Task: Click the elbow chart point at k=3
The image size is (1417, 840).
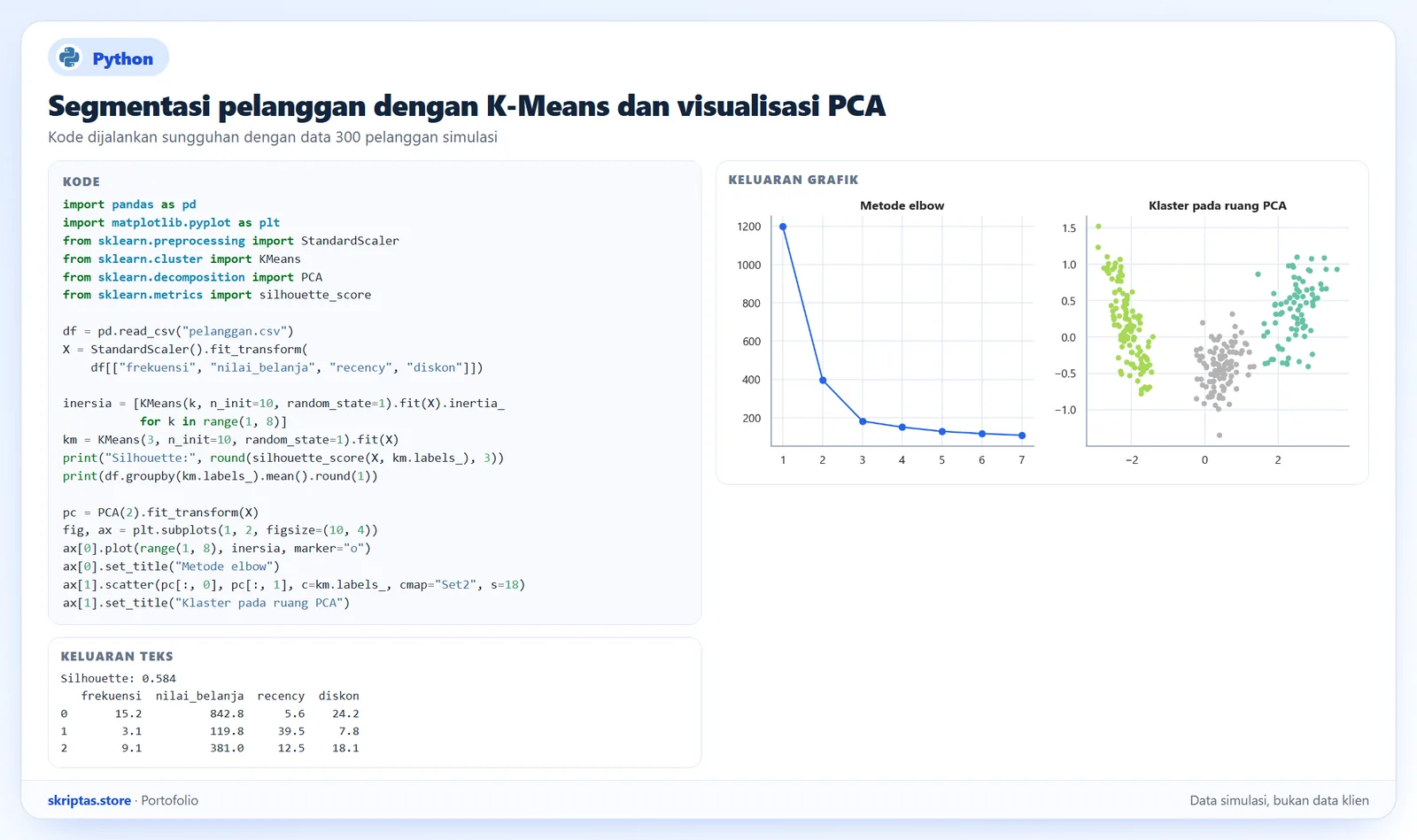Action: click(x=863, y=421)
